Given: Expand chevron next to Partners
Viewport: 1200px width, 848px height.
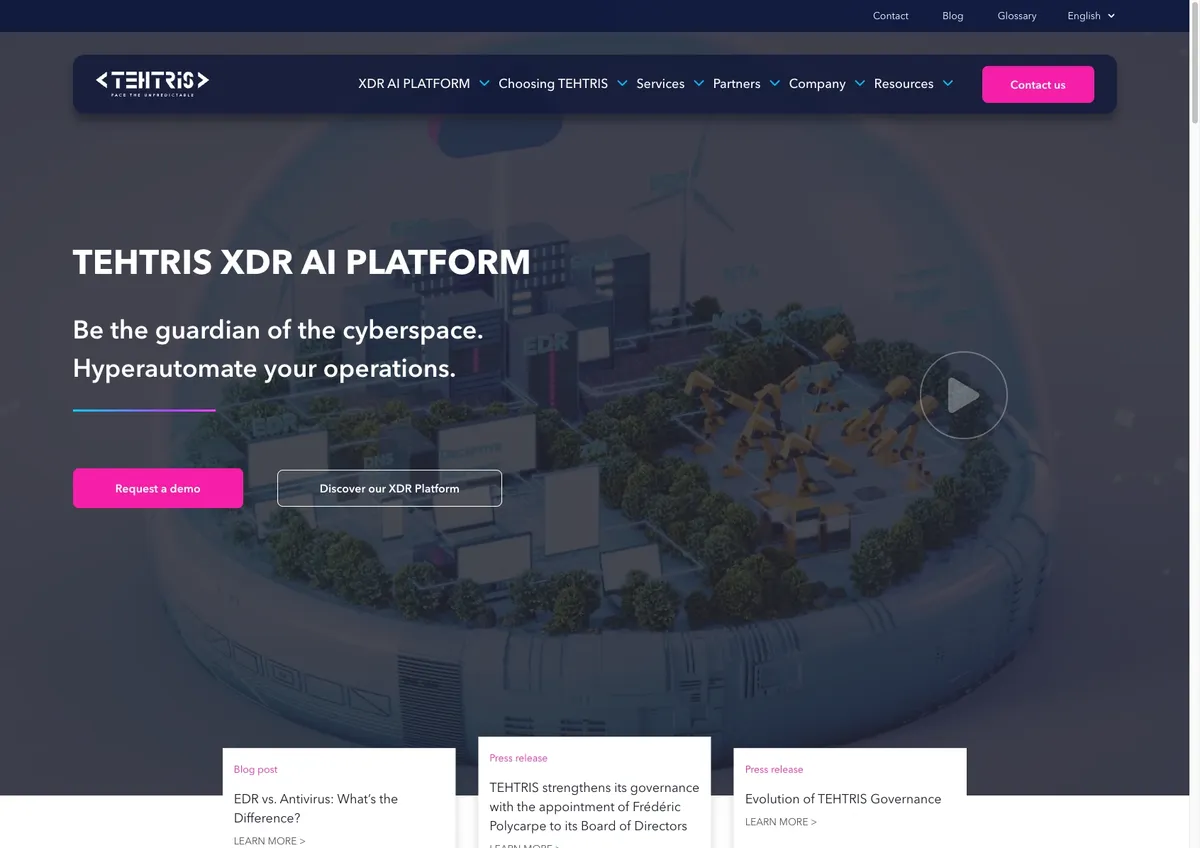Looking at the screenshot, I should 775,83.
